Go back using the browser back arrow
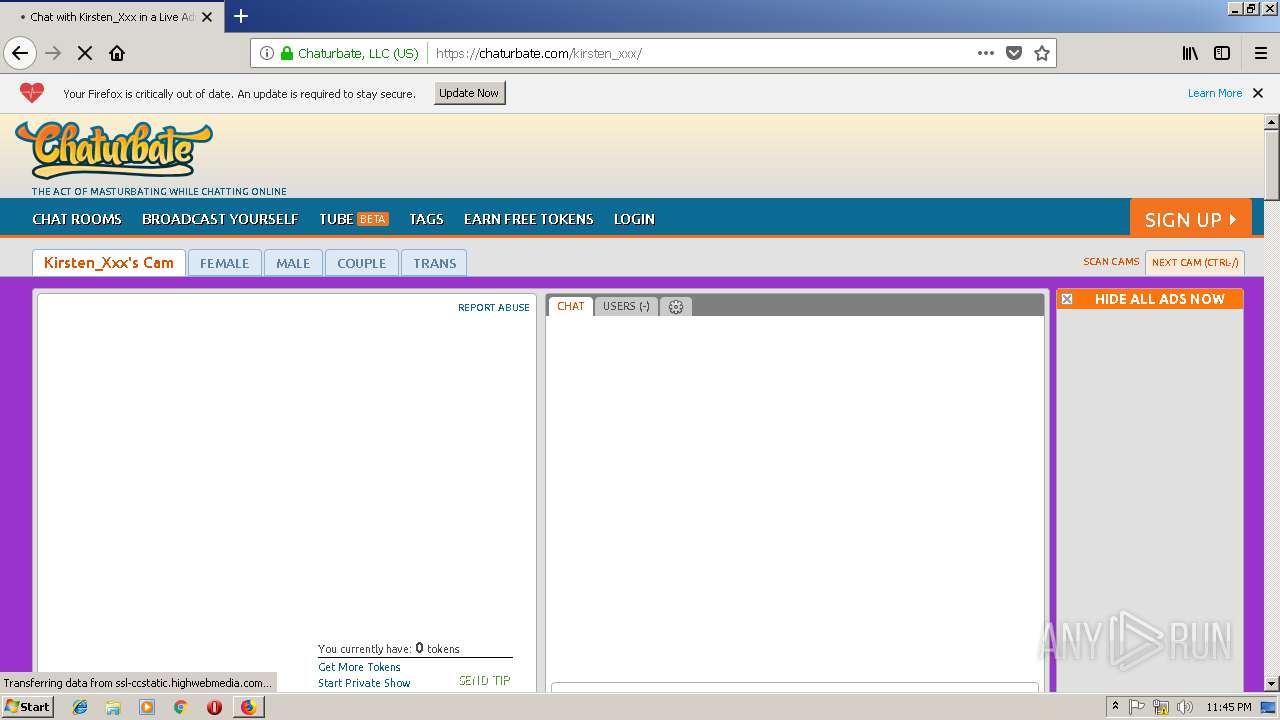 [x=20, y=53]
